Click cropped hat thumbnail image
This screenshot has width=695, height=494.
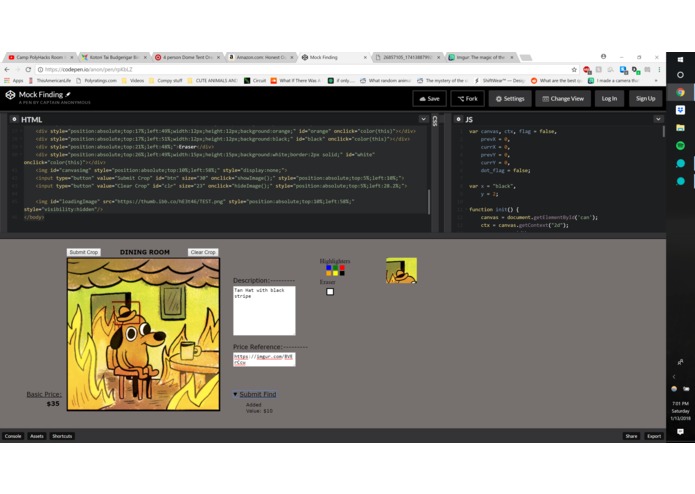(x=402, y=270)
